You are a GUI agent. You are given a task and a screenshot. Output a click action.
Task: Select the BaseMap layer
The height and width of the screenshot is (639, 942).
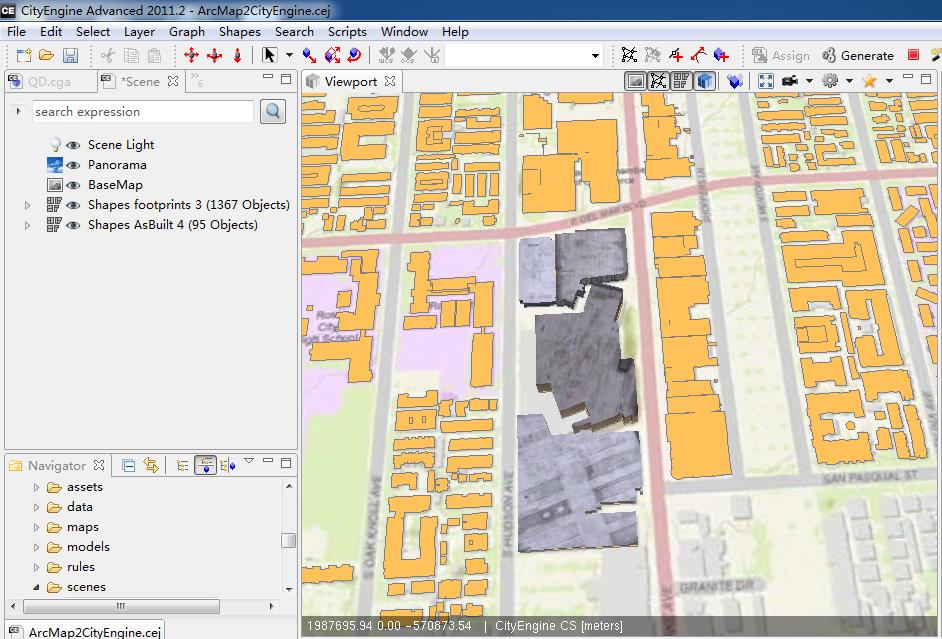115,185
